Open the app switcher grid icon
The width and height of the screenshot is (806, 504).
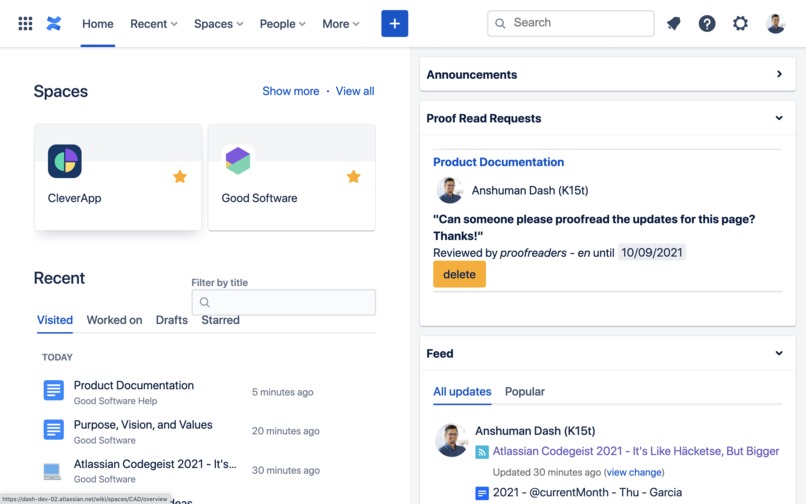coord(25,24)
